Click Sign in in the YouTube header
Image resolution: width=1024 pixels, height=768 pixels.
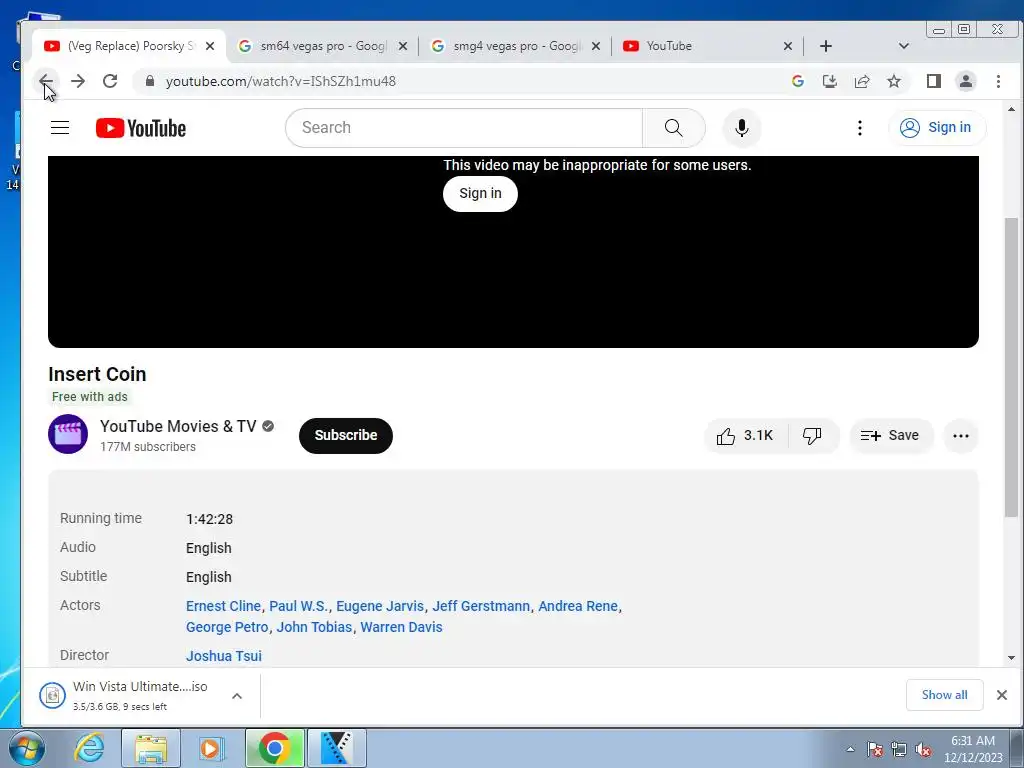[937, 127]
